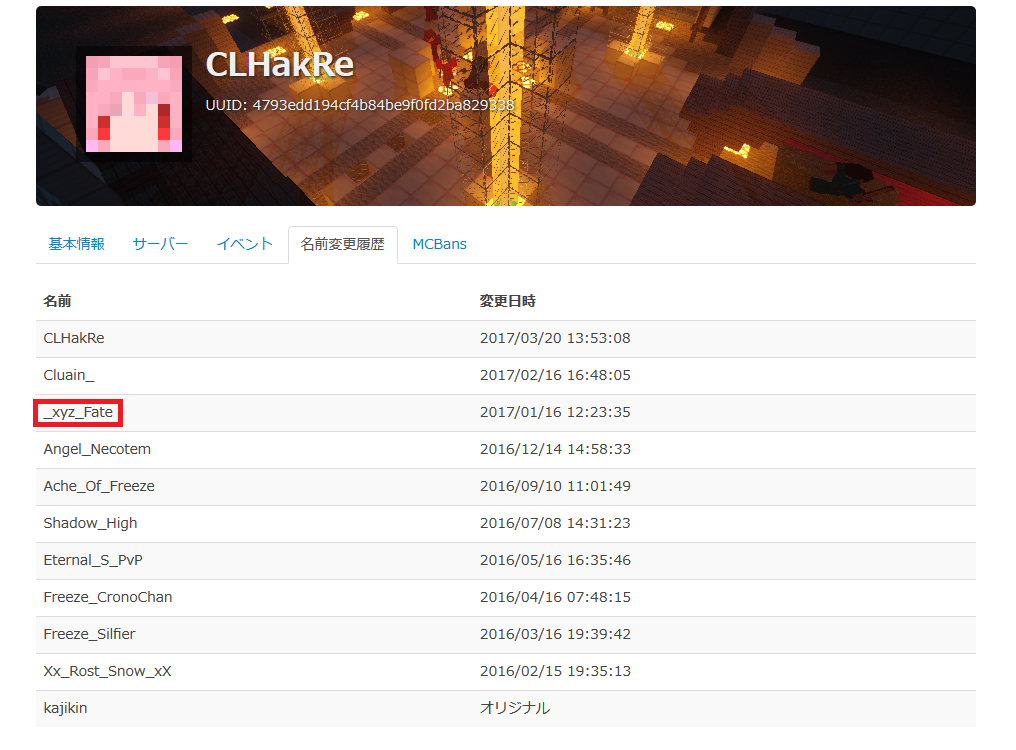Click the オリジナル label for kajikin
The image size is (1016, 750).
click(515, 708)
